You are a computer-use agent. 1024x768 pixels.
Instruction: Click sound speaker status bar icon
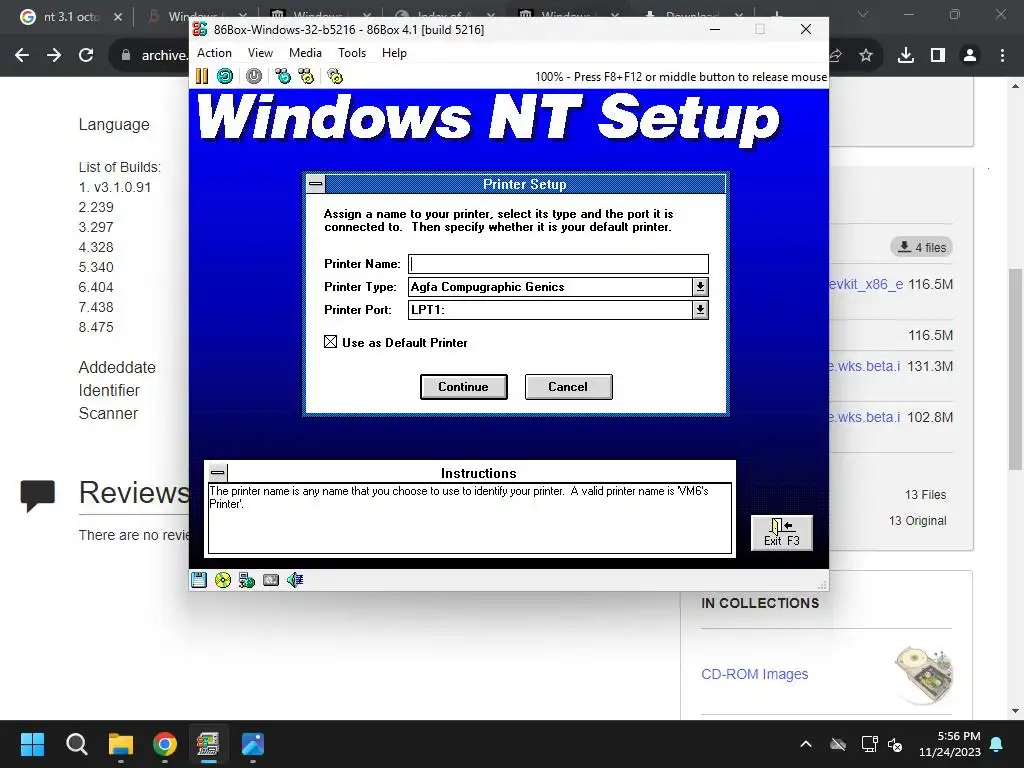295,580
